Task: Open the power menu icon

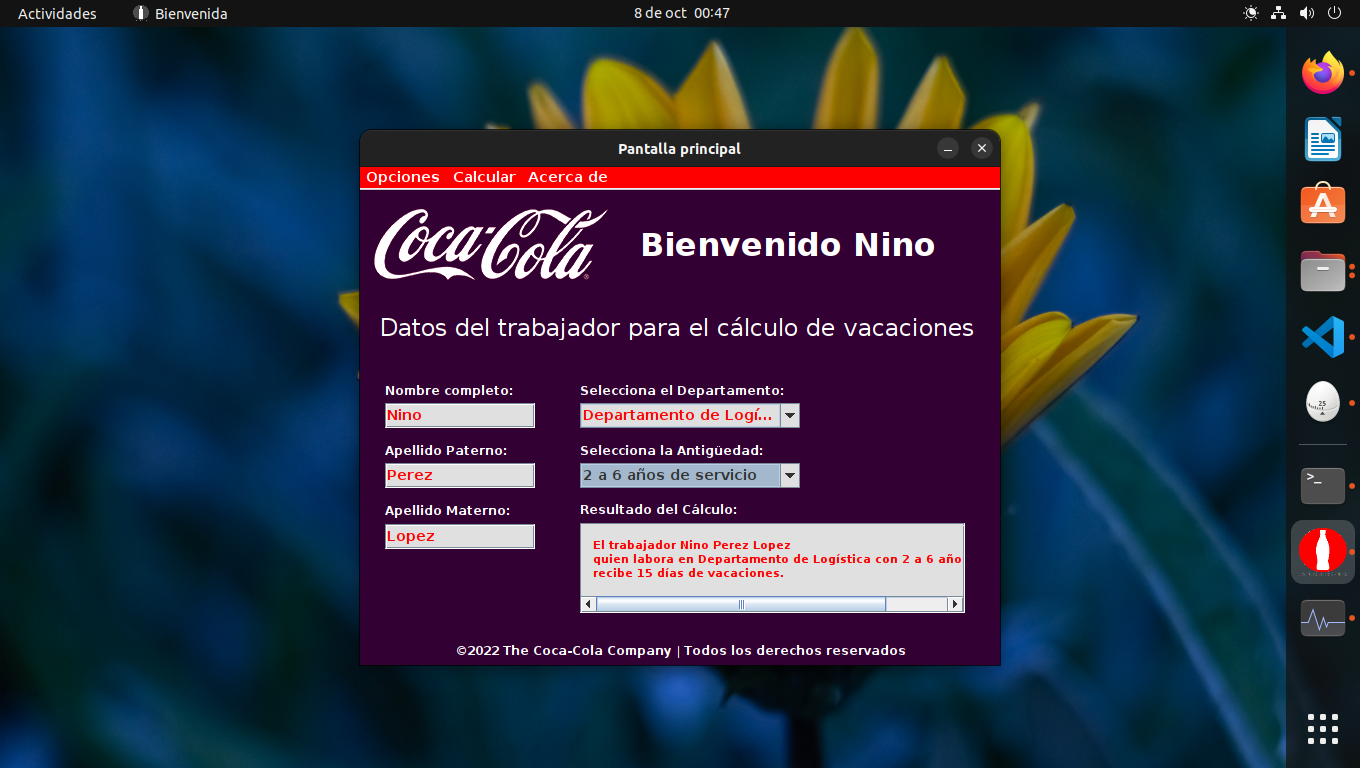Action: tap(1334, 13)
